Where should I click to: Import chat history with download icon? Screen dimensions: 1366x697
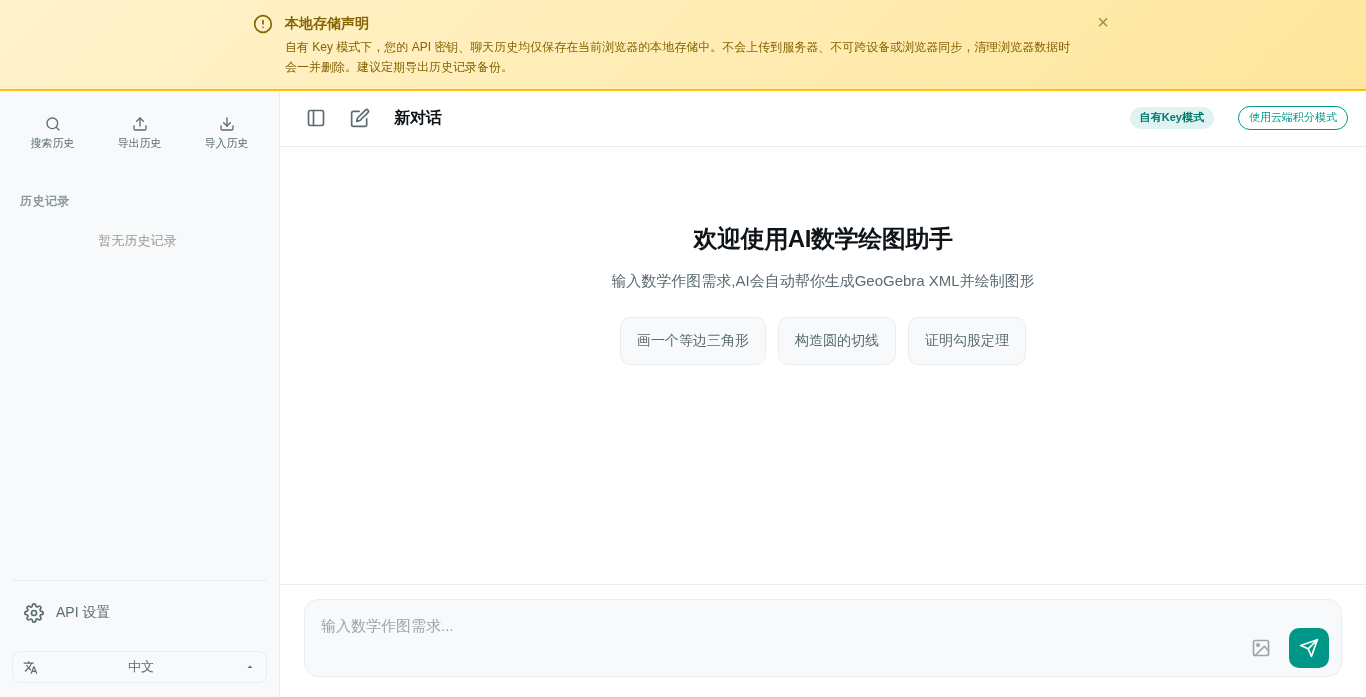[x=227, y=133]
